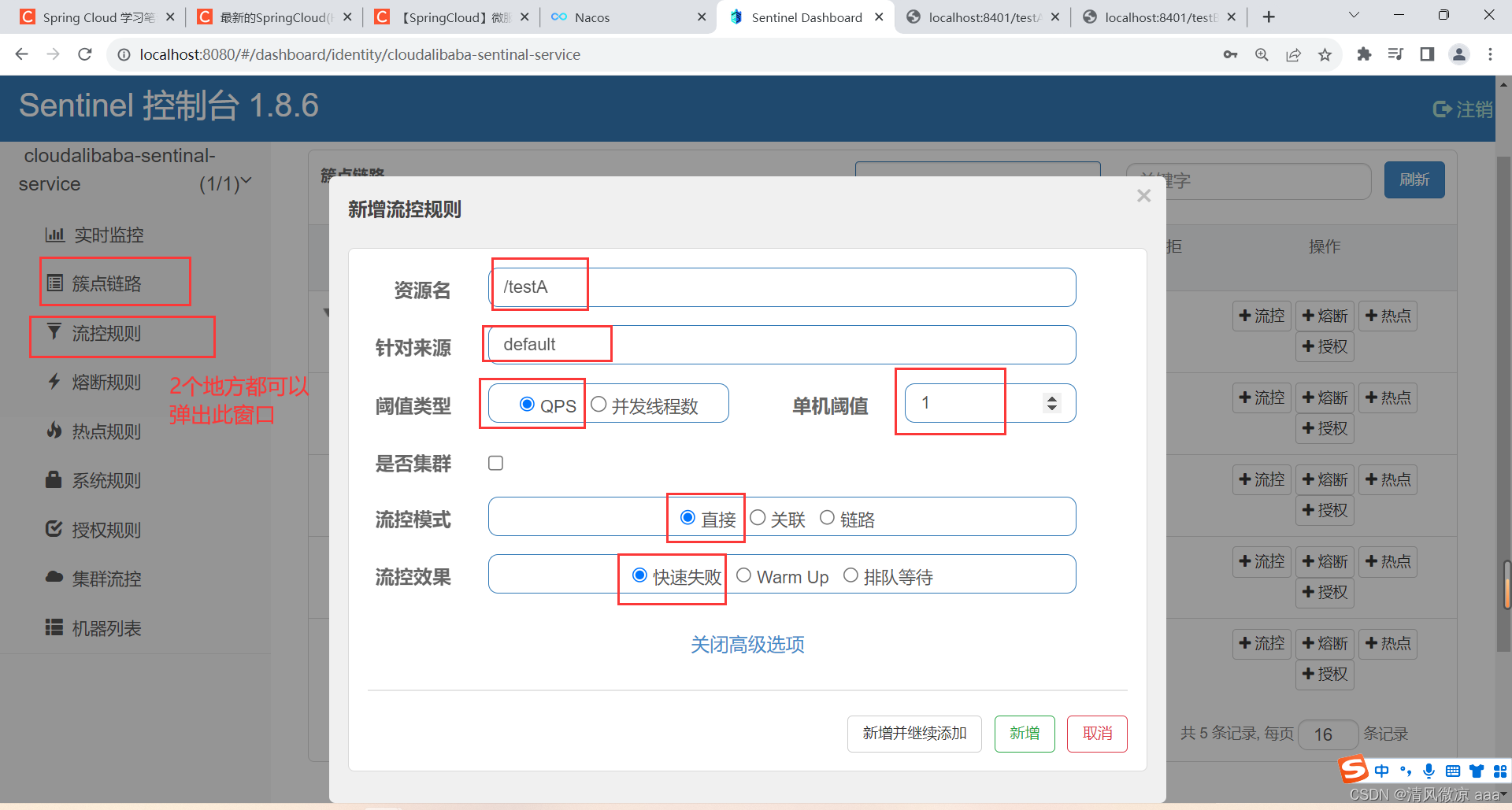Select 链路 flow control mode
This screenshot has width=1512, height=810.
click(827, 517)
